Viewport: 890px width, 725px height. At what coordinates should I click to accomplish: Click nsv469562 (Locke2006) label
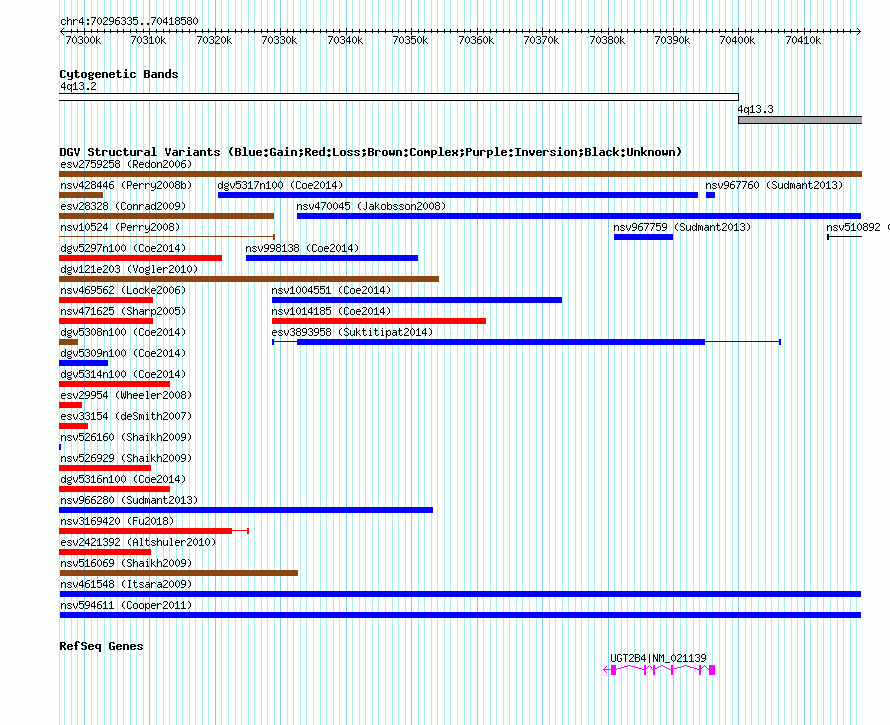[x=123, y=290]
